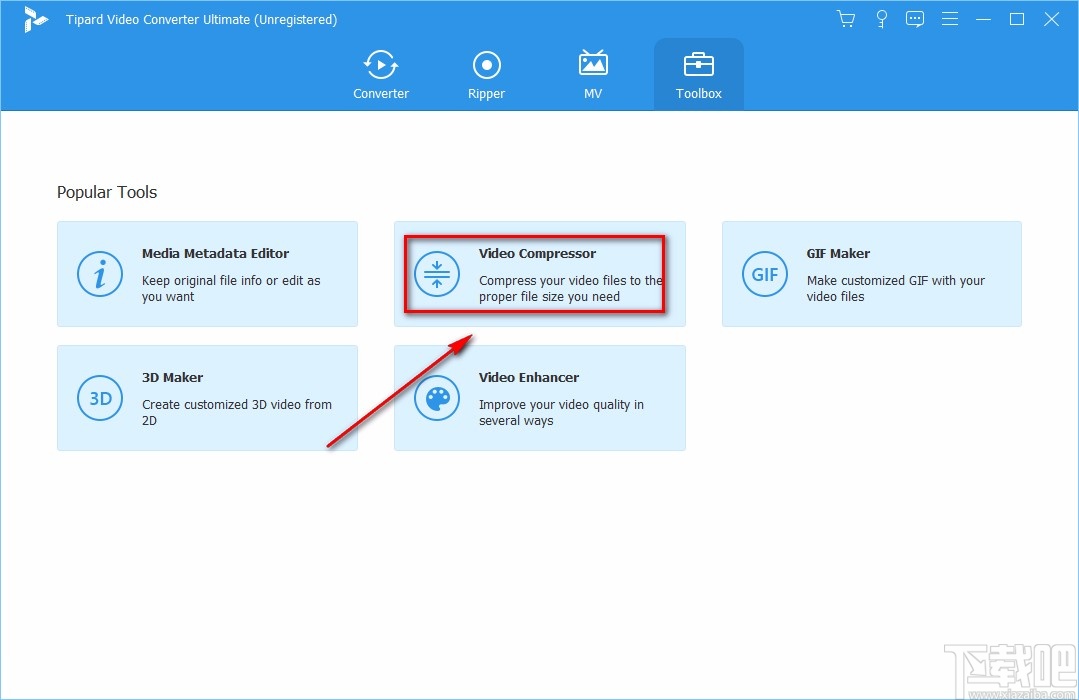Click the key register icon
Screen dimensions: 1079x700
(881, 19)
